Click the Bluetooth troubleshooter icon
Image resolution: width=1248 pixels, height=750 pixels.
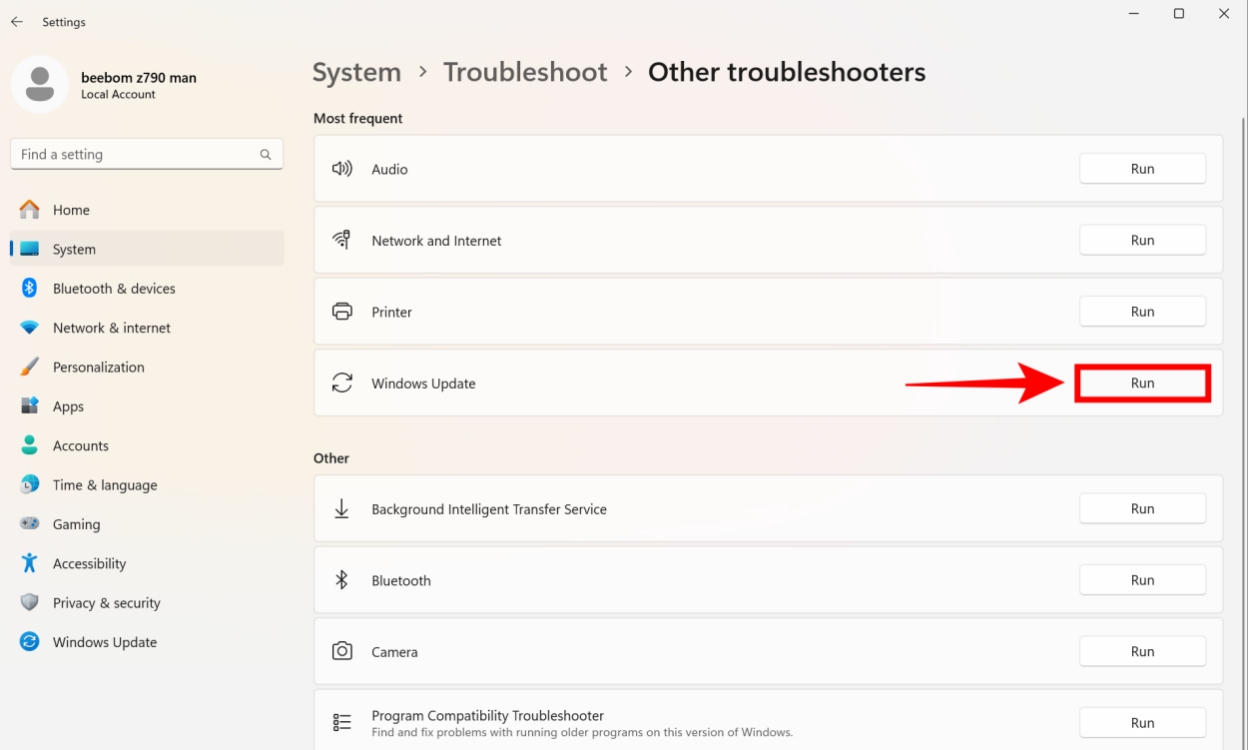pyautogui.click(x=341, y=580)
